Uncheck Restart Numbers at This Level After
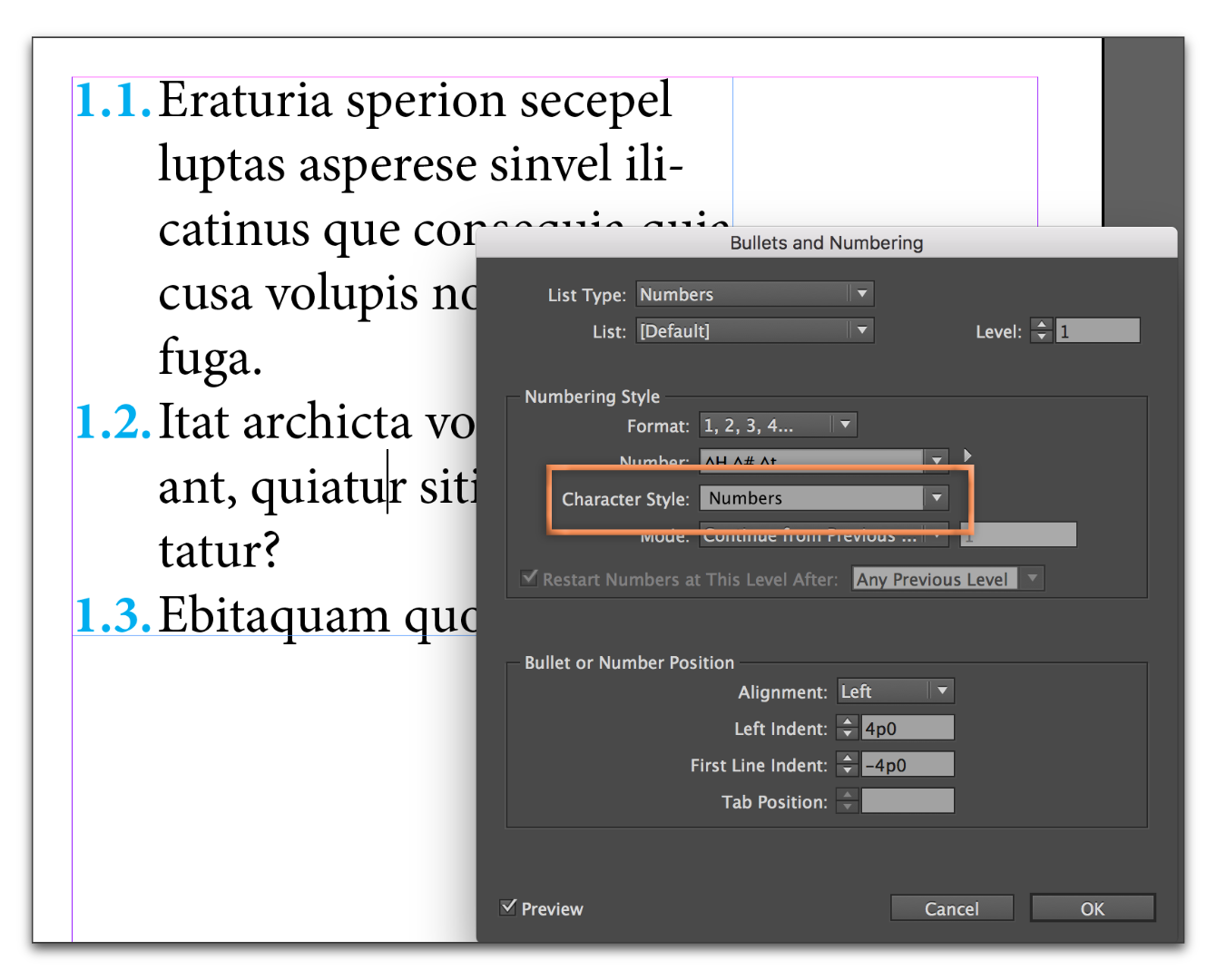 point(529,577)
